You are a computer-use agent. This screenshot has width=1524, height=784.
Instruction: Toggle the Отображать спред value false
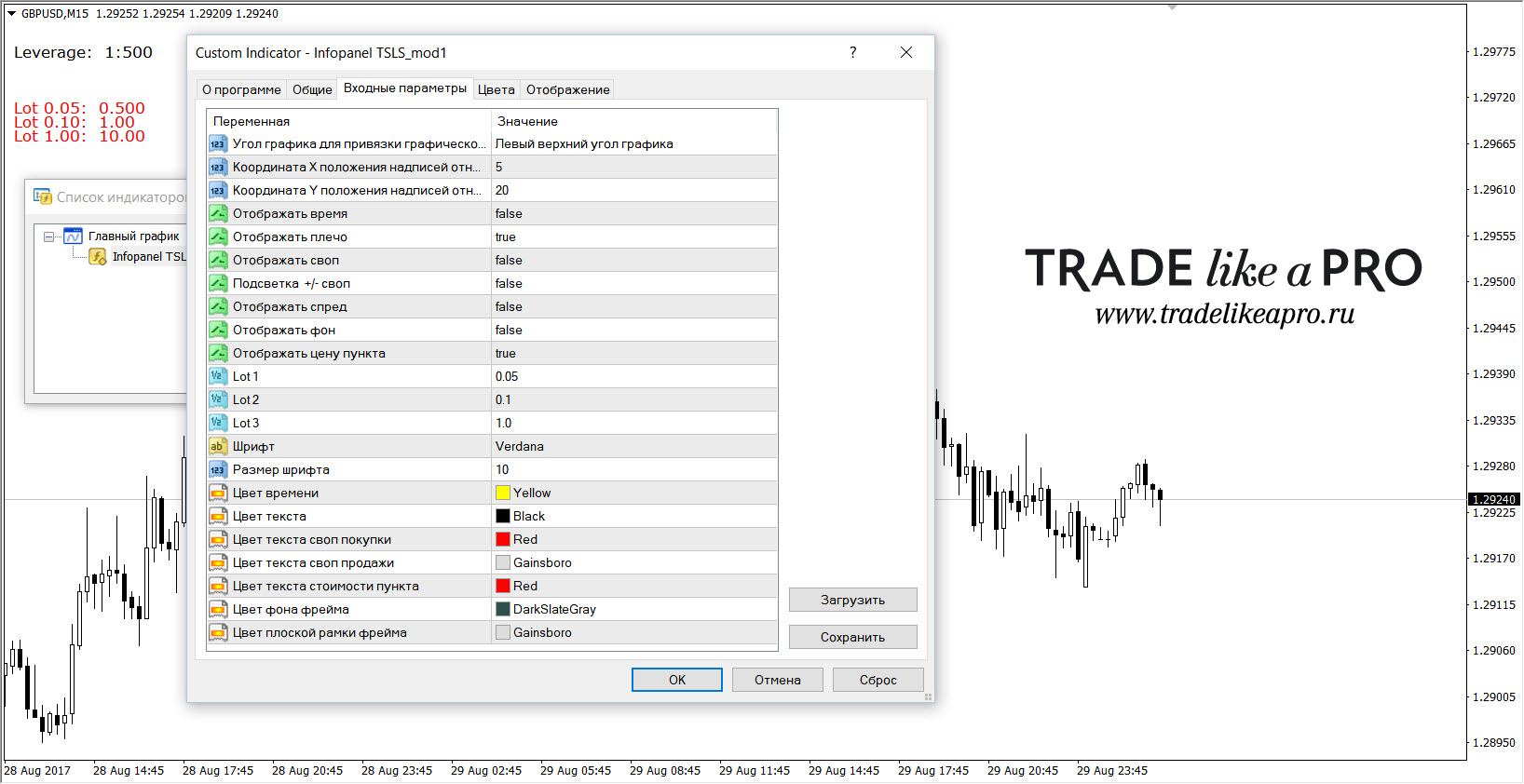(x=633, y=307)
